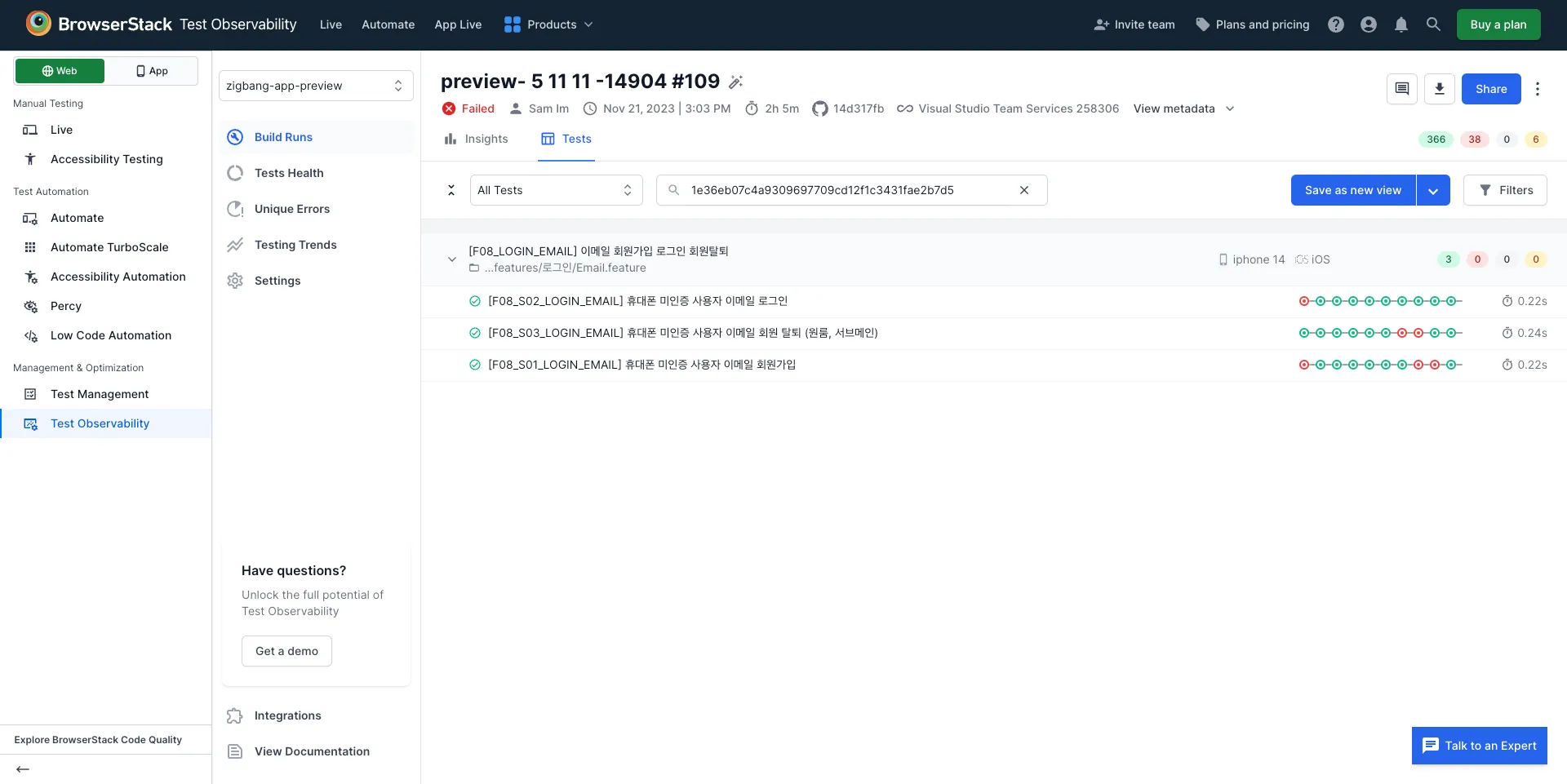The width and height of the screenshot is (1567, 784).
Task: Switch to the Insights tab
Action: pos(476,139)
